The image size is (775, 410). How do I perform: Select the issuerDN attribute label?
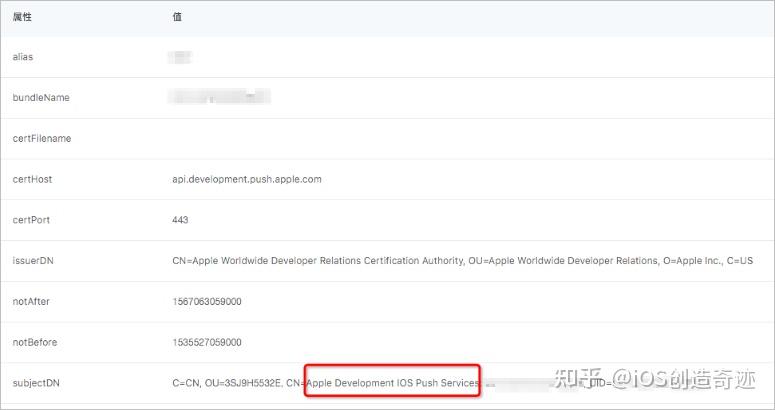point(33,261)
